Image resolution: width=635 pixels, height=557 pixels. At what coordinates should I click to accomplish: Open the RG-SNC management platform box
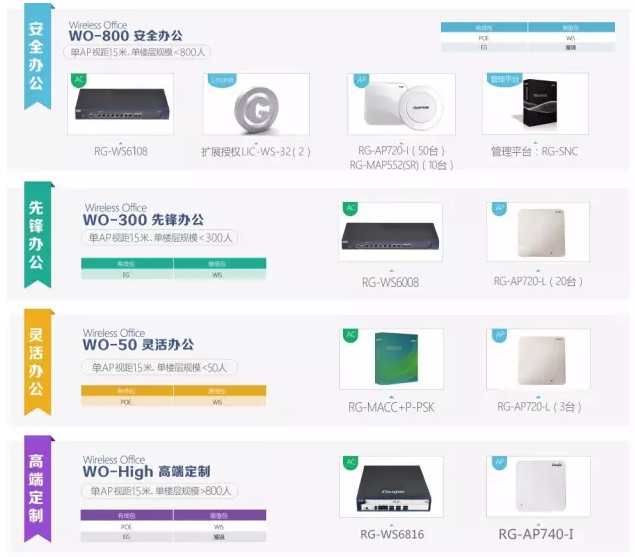coord(535,103)
